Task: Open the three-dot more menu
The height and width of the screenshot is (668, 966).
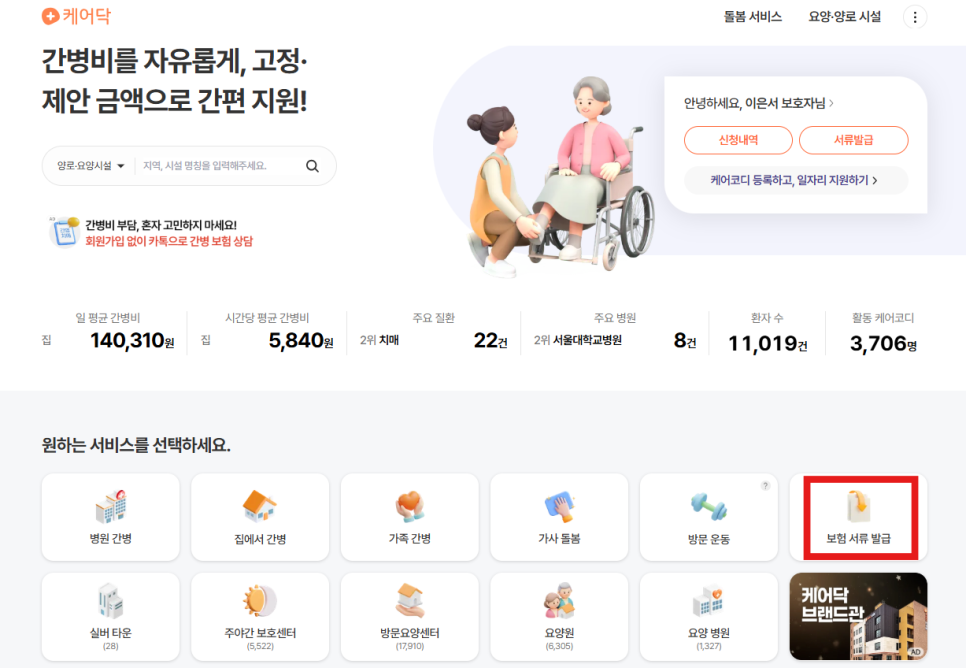Action: click(914, 17)
